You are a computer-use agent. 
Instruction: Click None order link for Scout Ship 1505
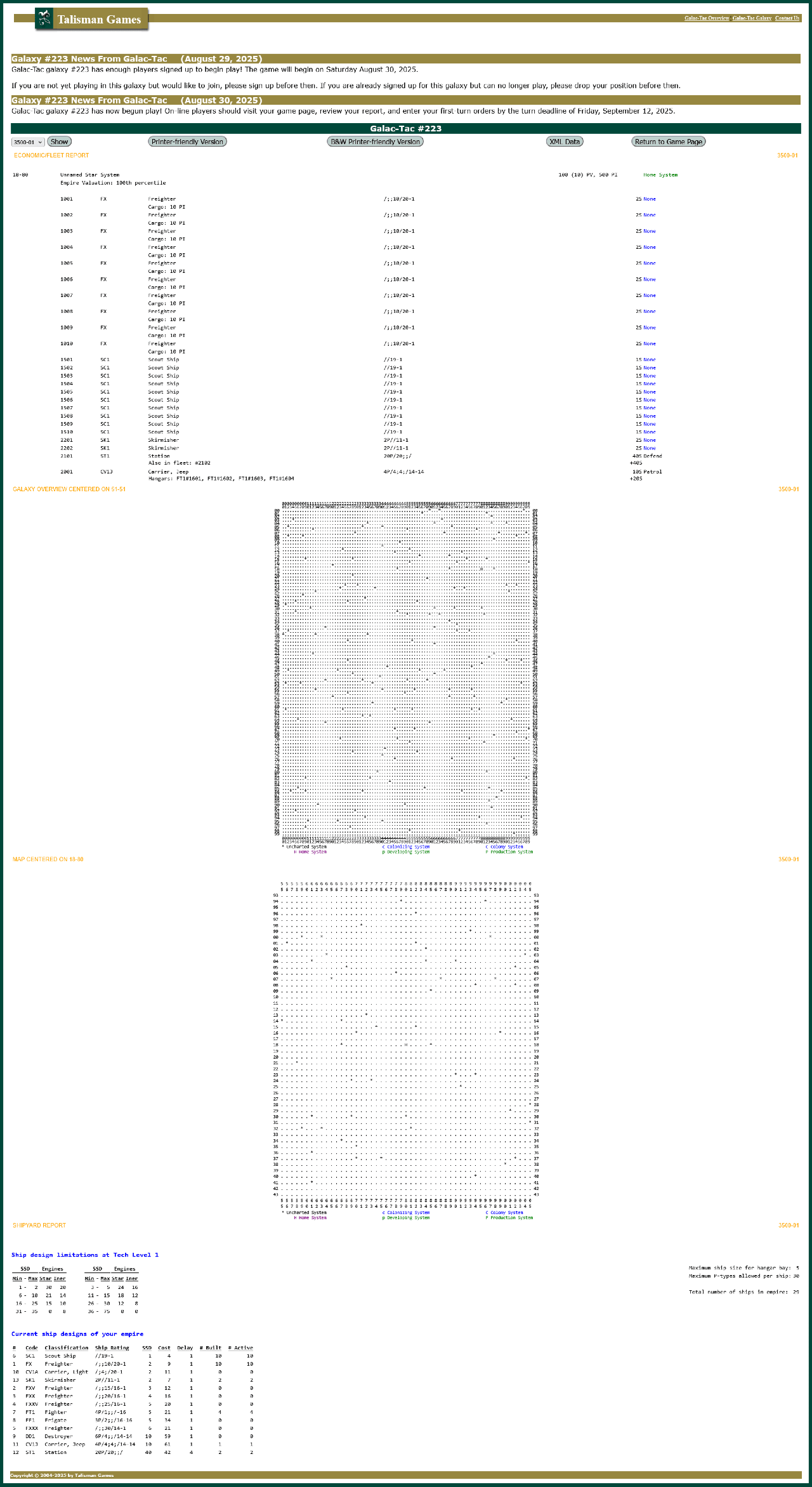tap(650, 392)
